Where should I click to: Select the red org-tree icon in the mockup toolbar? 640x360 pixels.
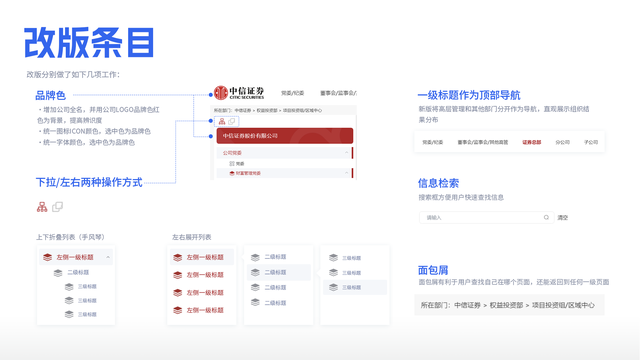(222, 121)
